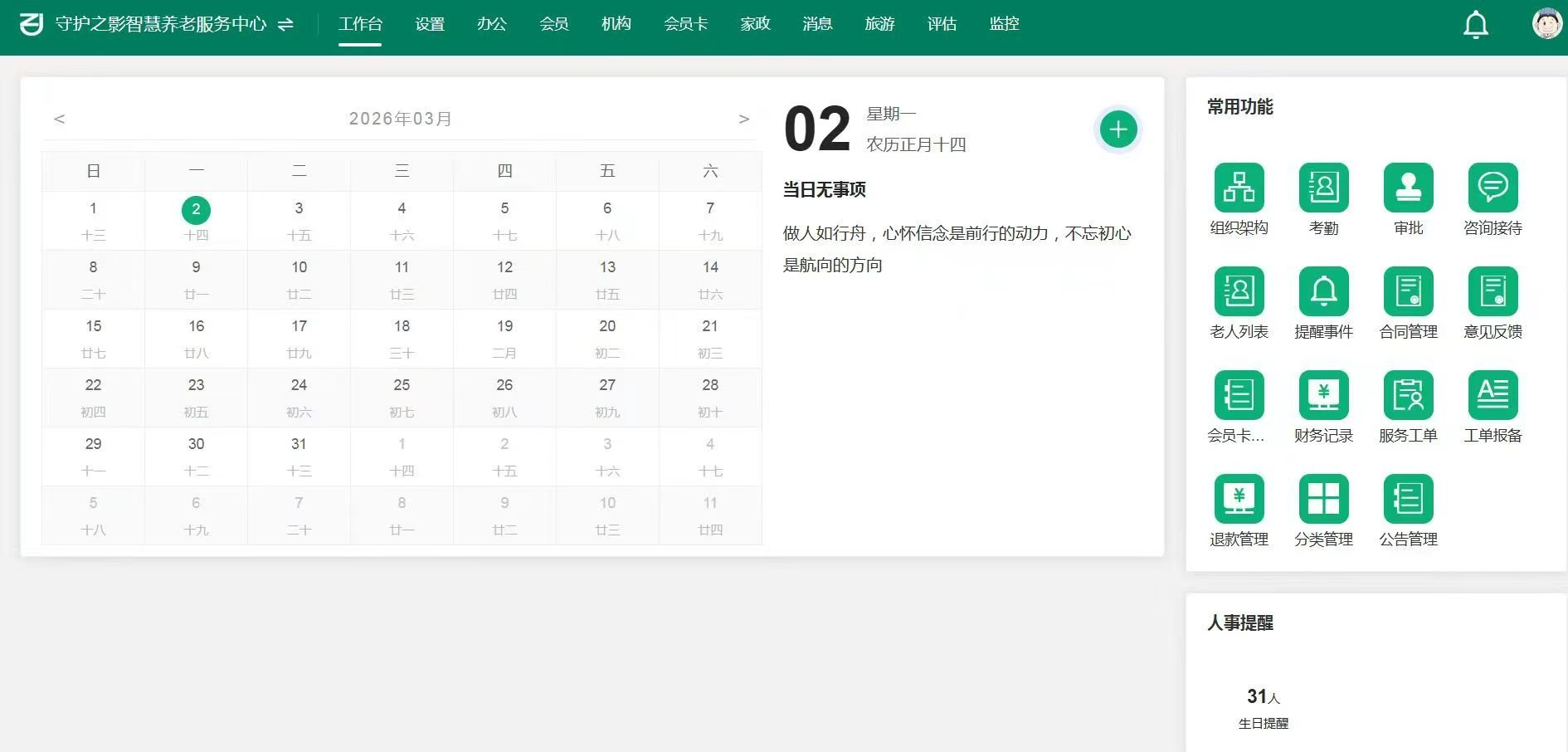Click the 常用功能 heading
Image resolution: width=1568 pixels, height=752 pixels.
pyautogui.click(x=1239, y=106)
